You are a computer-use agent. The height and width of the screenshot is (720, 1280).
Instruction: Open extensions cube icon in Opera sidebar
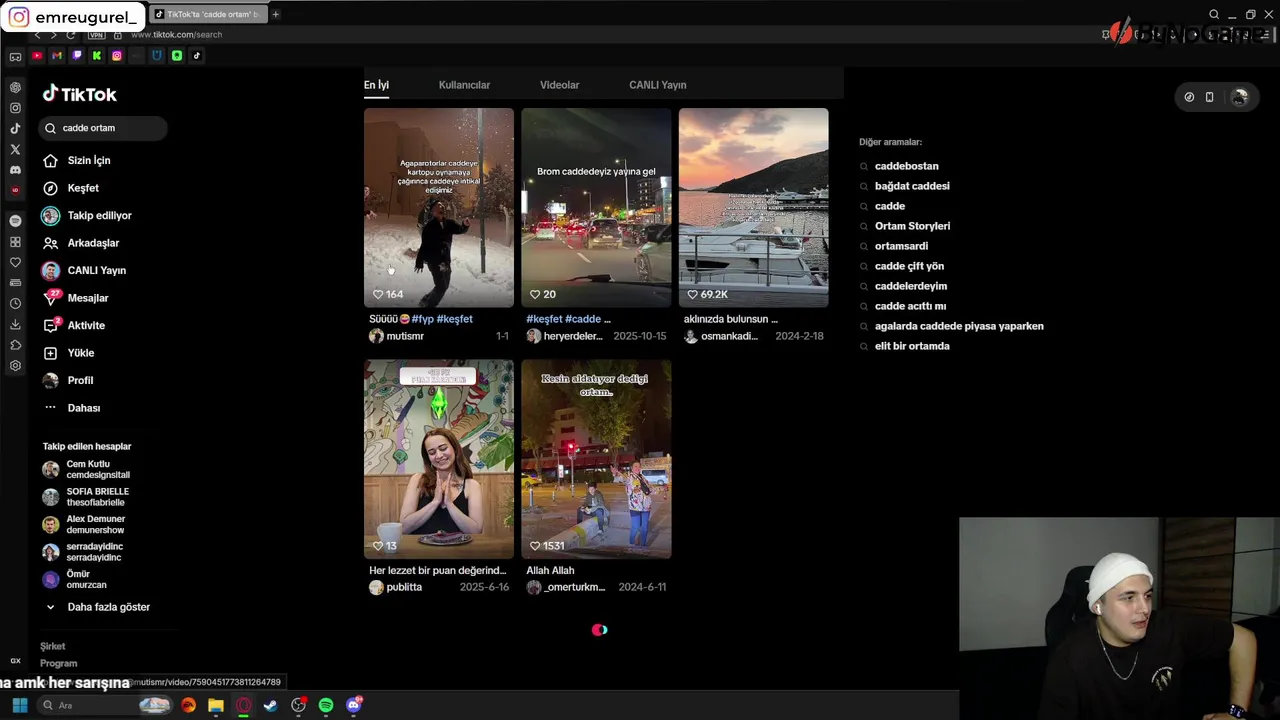(15, 345)
